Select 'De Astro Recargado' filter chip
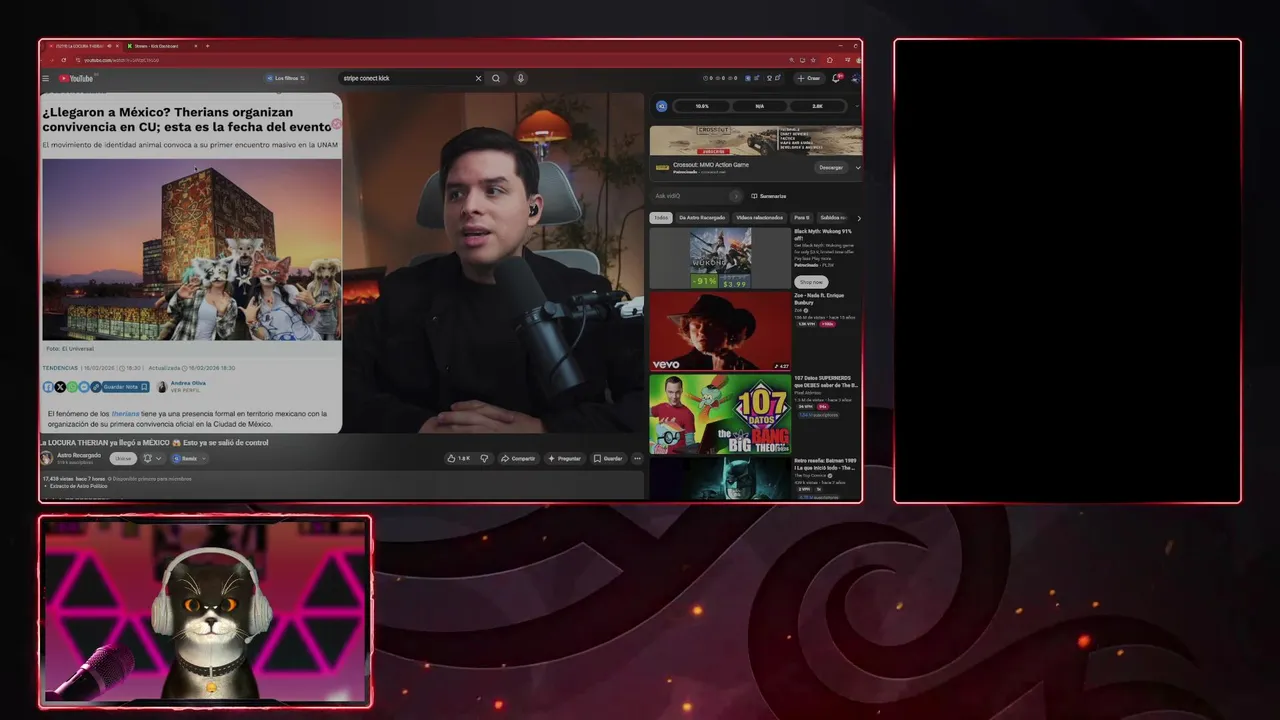The height and width of the screenshot is (720, 1280). 702,217
